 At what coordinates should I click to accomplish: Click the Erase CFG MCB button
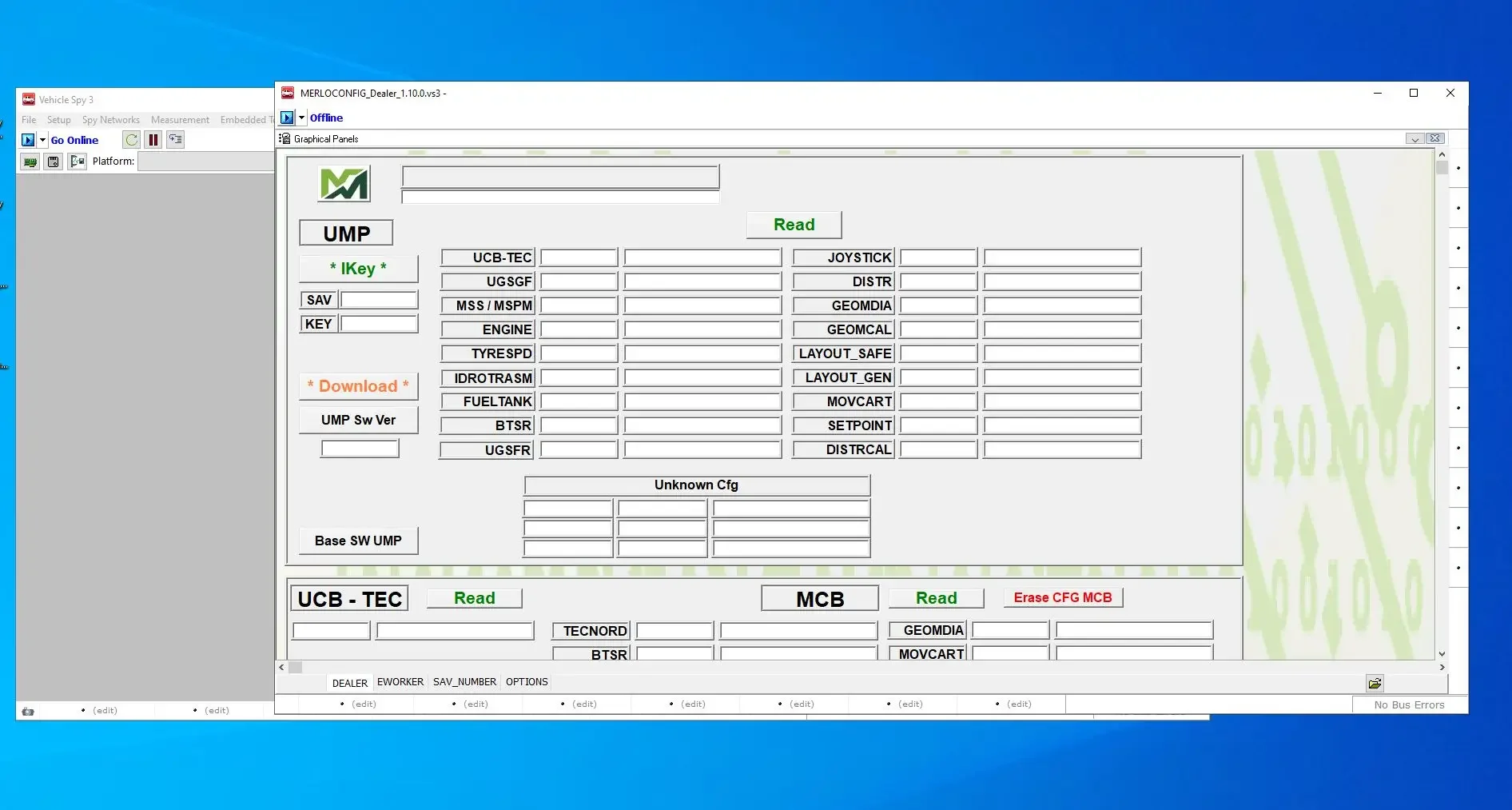pyautogui.click(x=1062, y=597)
